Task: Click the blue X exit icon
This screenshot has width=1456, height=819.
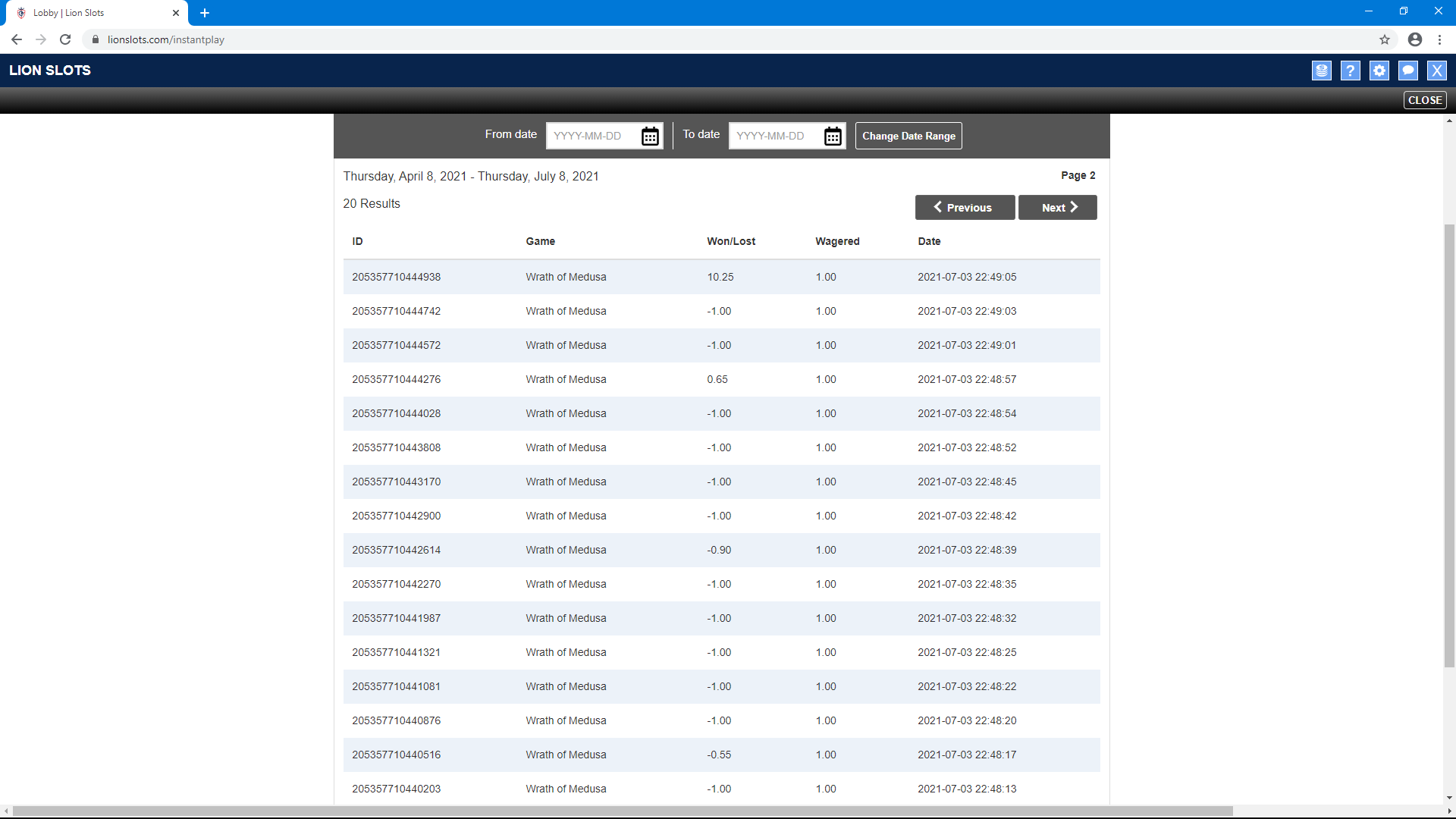Action: click(1437, 71)
